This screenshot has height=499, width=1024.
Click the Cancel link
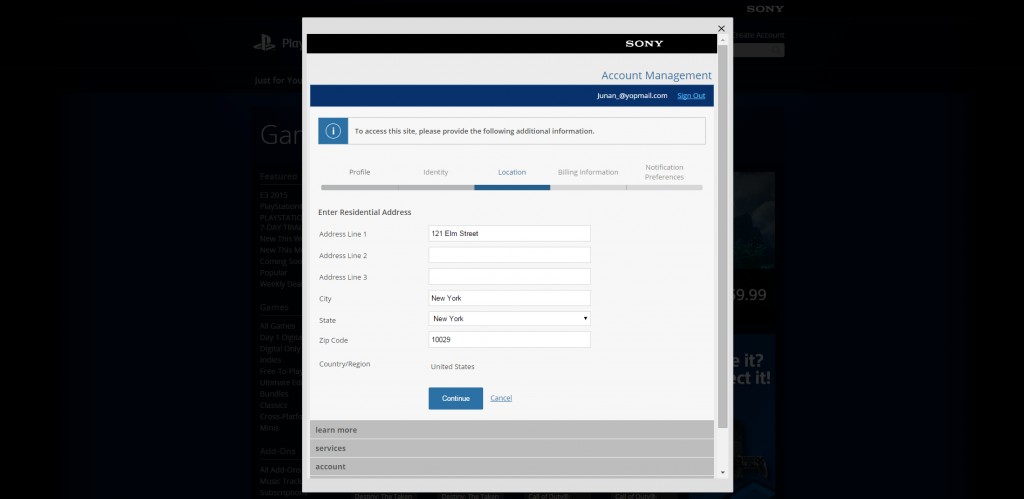pyautogui.click(x=501, y=398)
